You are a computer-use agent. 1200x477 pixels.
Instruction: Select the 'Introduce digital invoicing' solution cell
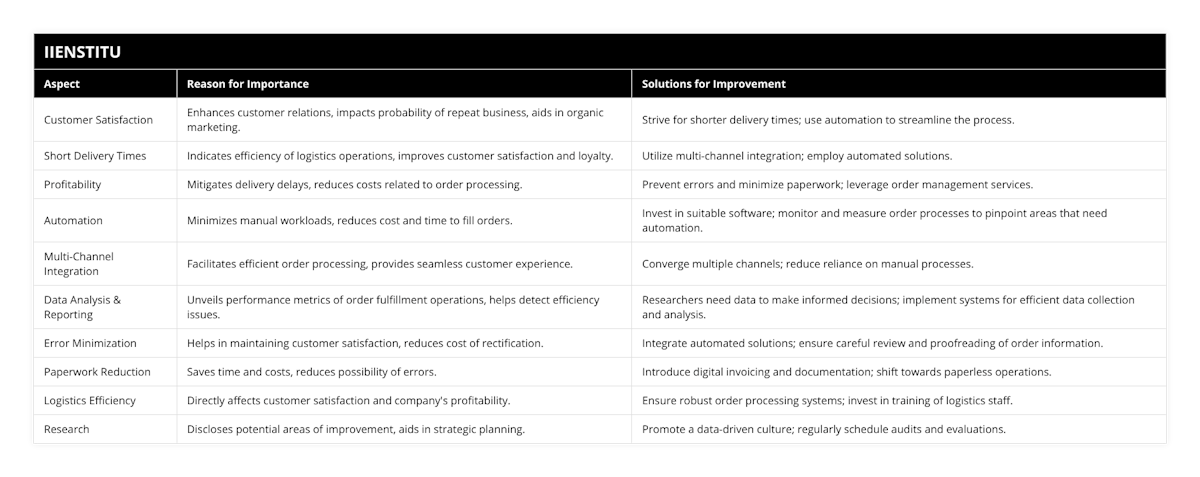(x=846, y=372)
